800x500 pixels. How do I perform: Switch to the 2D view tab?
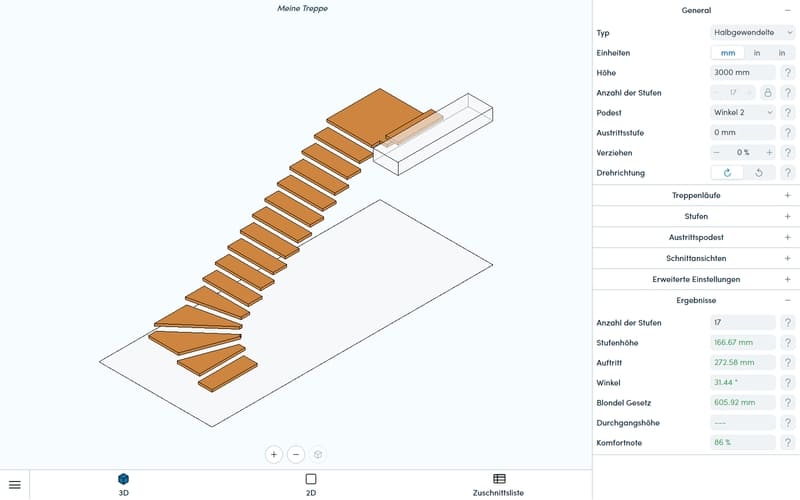311,485
